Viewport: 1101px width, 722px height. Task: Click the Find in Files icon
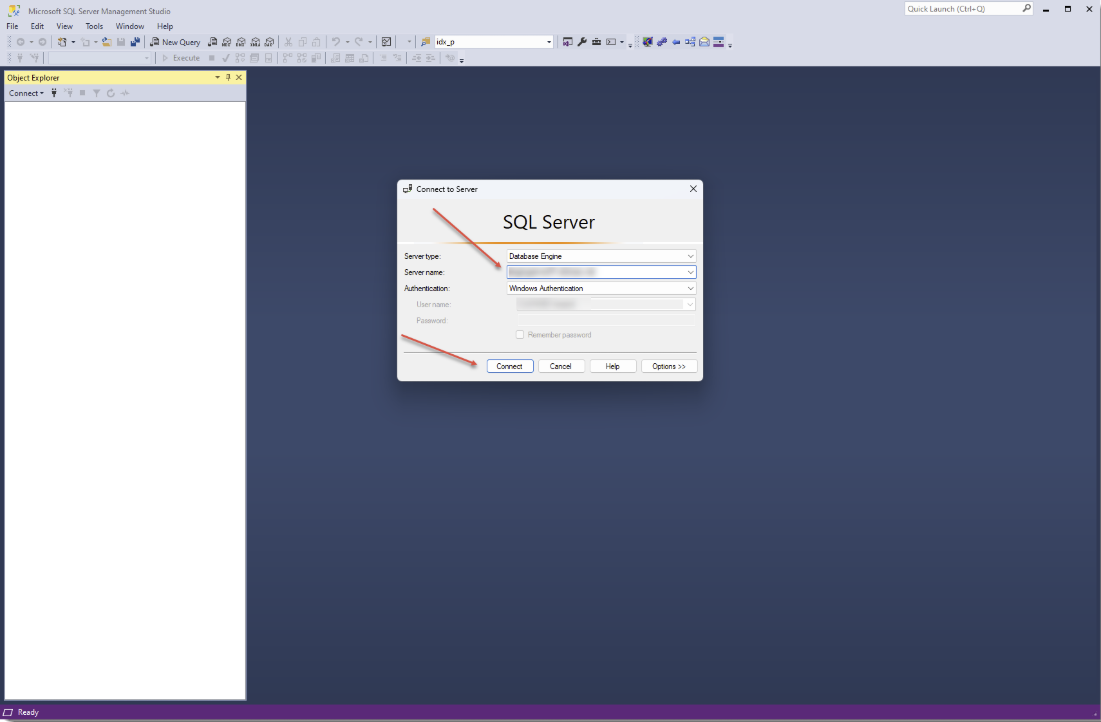[x=426, y=42]
